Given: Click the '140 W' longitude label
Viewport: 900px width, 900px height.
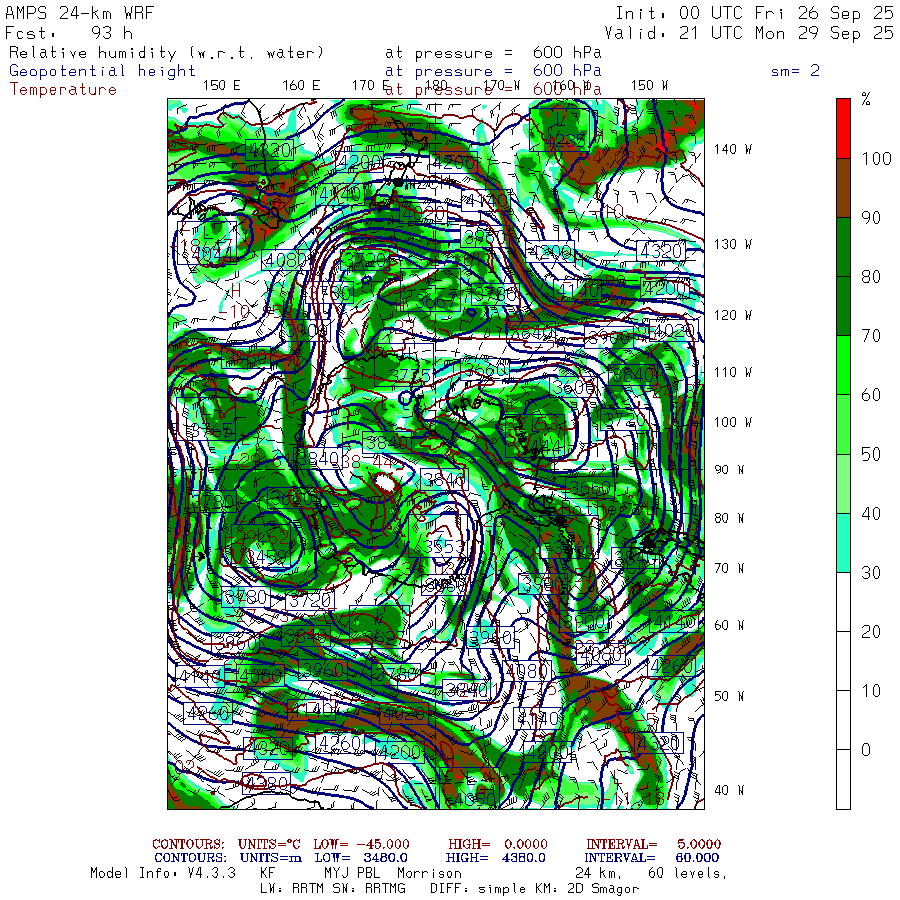Looking at the screenshot, I should point(732,149).
